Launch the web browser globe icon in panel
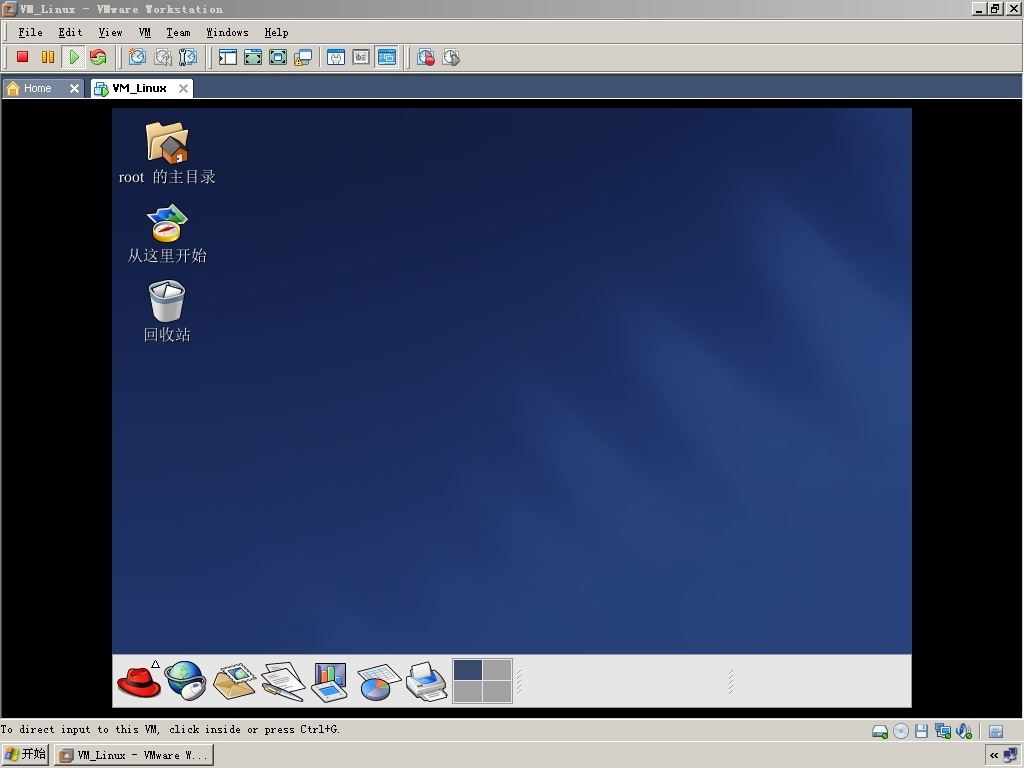The image size is (1024, 768). pos(185,680)
